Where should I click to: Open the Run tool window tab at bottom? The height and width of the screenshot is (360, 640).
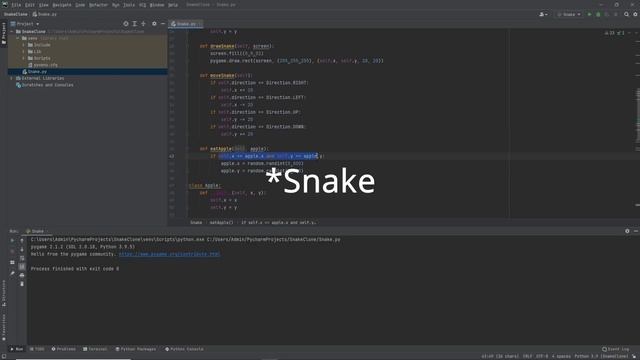click(17, 349)
